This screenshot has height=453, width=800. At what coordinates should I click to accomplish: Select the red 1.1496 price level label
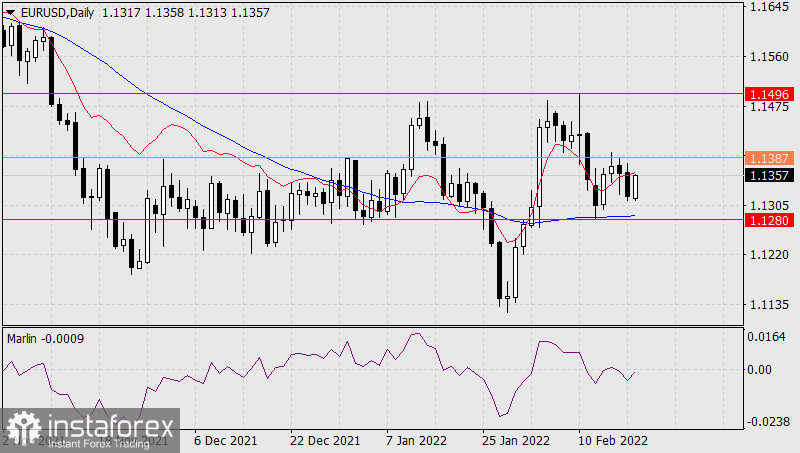(770, 93)
